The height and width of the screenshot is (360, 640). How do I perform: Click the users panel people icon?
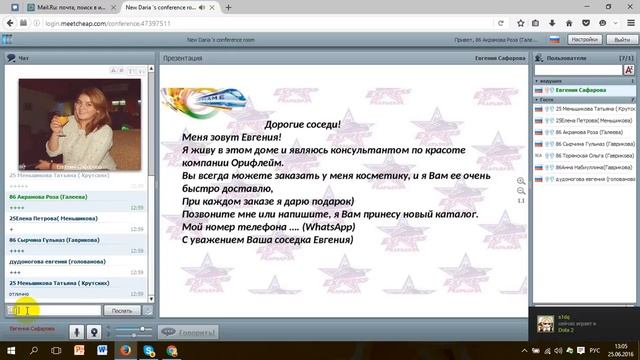click(539, 58)
